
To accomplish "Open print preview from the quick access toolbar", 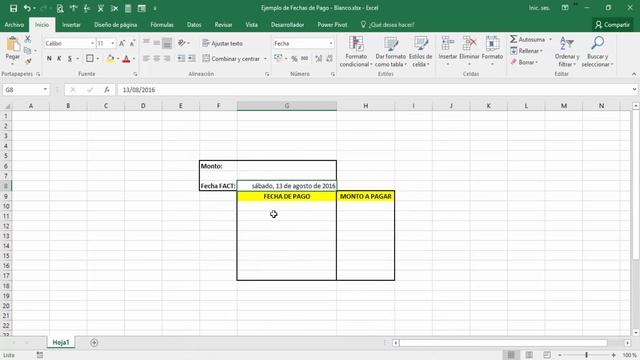I will click(x=60, y=8).
